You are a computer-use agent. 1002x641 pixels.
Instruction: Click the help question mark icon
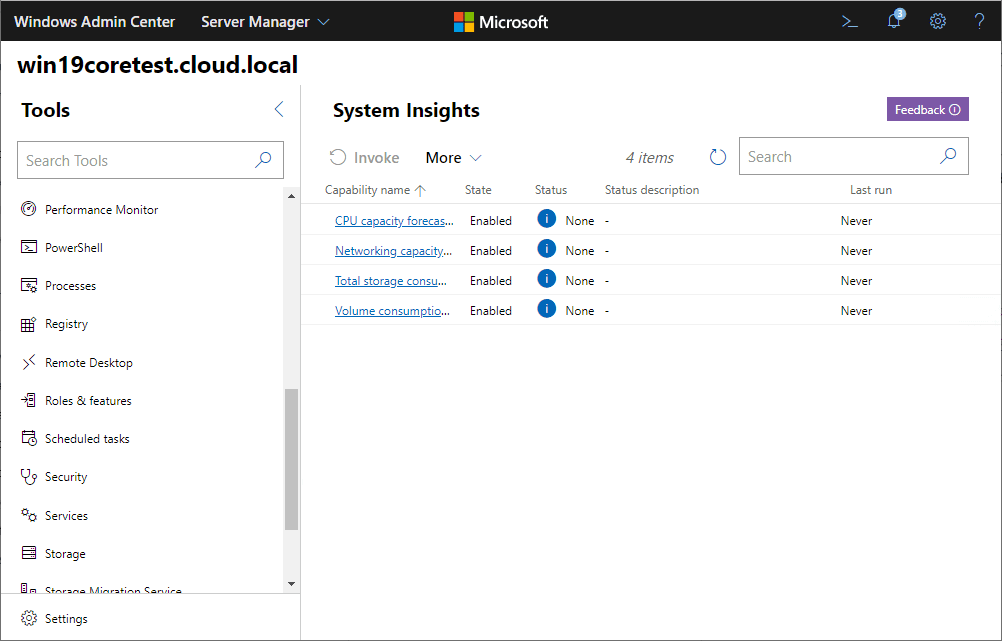click(x=980, y=21)
